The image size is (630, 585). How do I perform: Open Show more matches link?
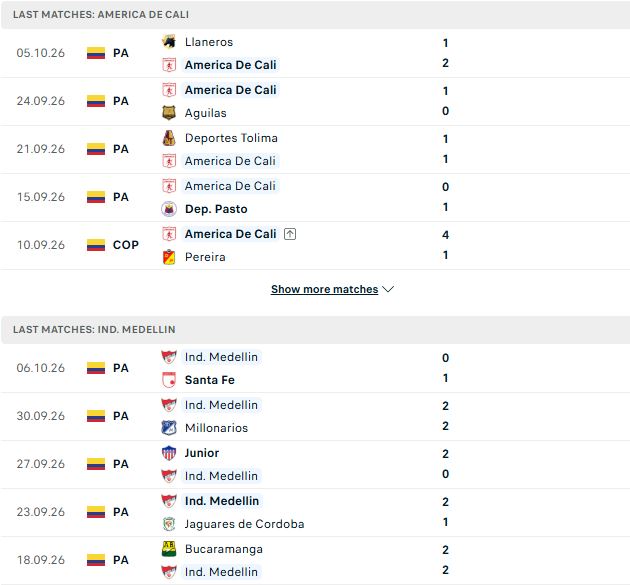click(x=324, y=289)
